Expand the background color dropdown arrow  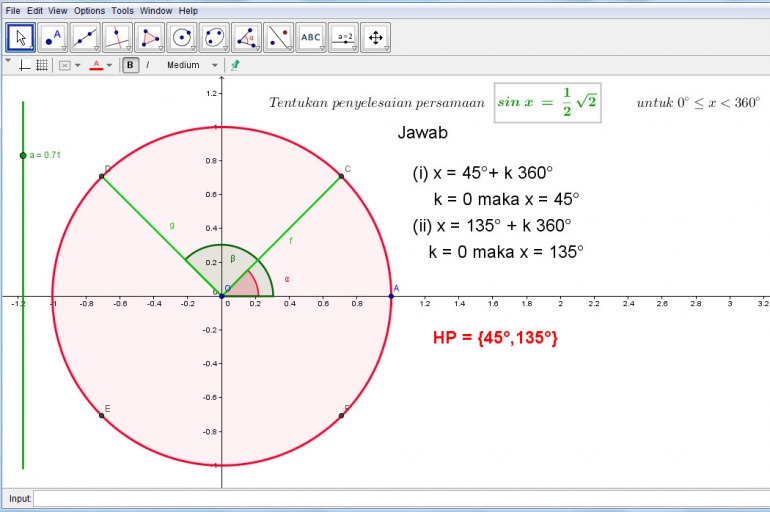click(x=78, y=65)
